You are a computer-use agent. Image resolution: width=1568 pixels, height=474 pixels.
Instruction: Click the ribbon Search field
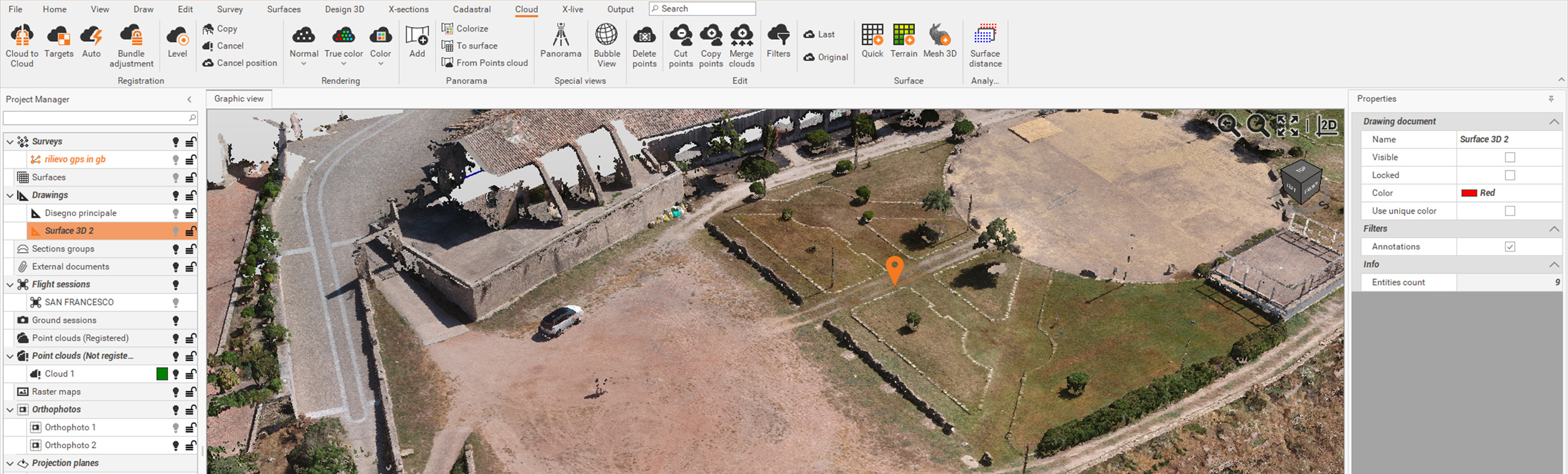click(702, 9)
